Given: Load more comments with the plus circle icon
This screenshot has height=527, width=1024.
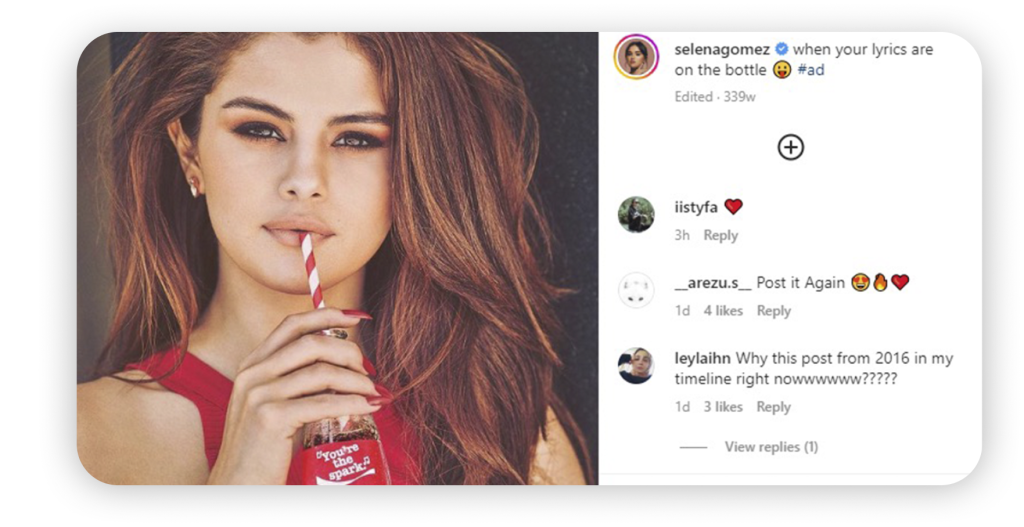Looking at the screenshot, I should 790,148.
